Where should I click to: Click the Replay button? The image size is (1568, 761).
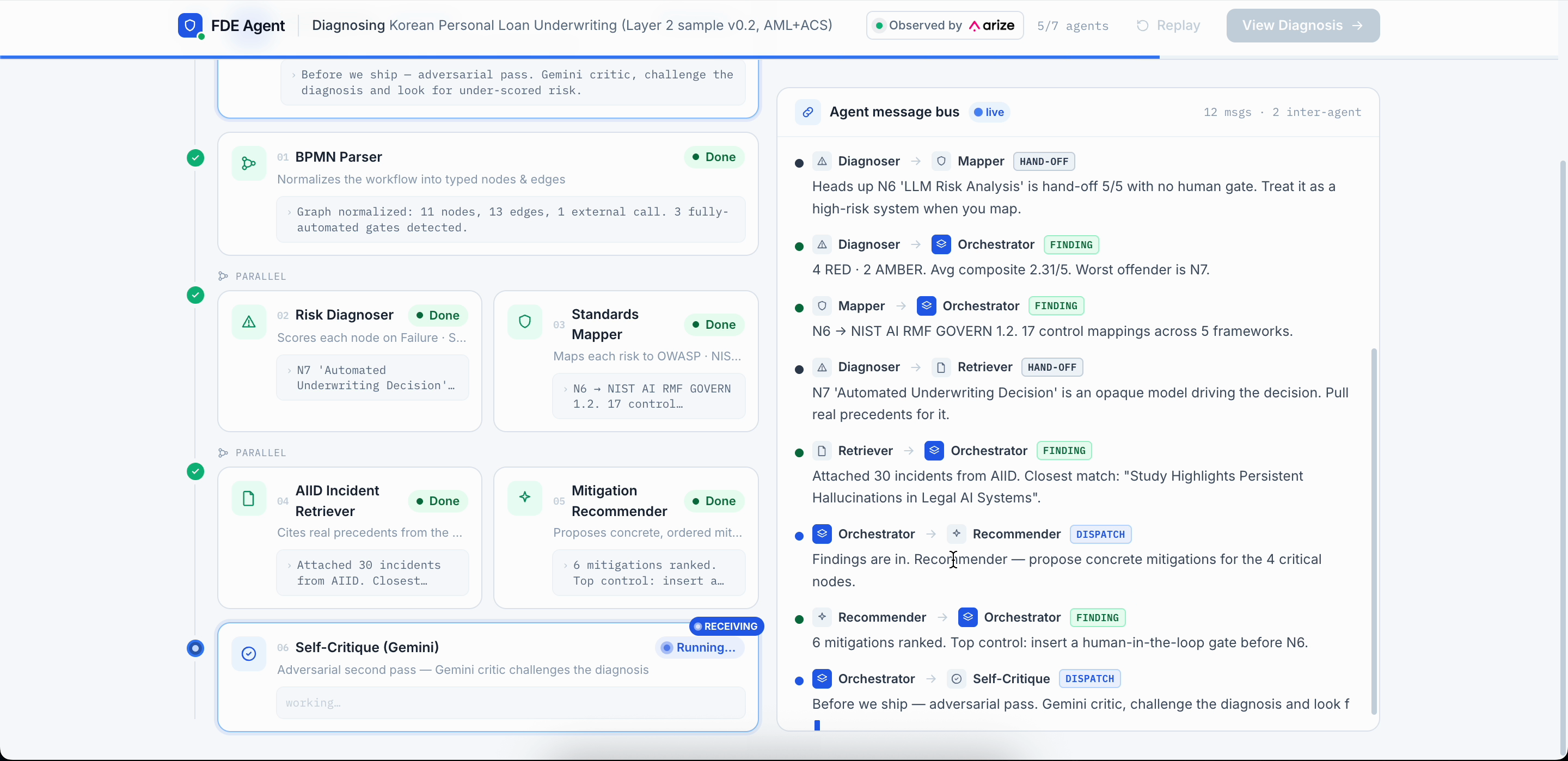tap(1169, 26)
